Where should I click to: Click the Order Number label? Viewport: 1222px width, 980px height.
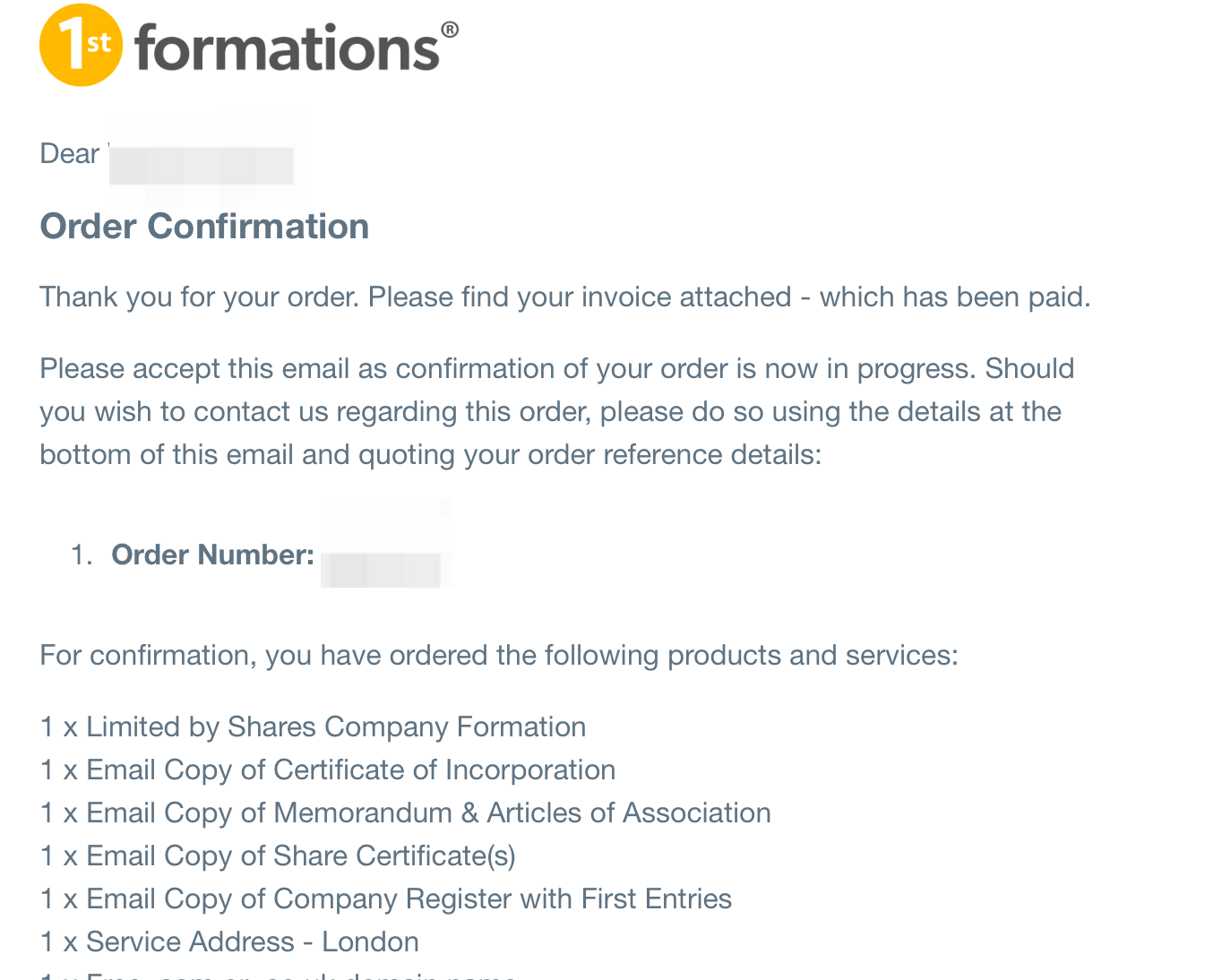212,554
